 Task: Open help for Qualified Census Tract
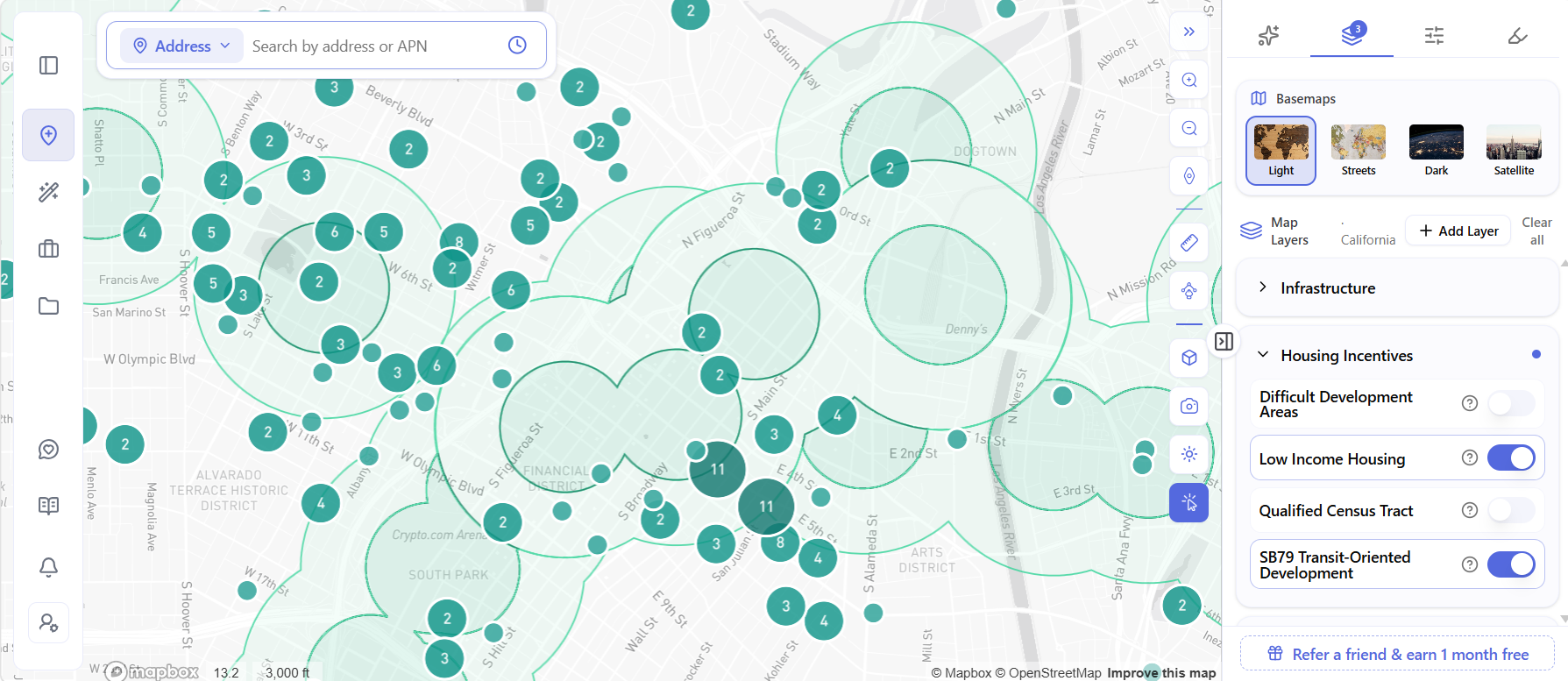click(x=1470, y=510)
